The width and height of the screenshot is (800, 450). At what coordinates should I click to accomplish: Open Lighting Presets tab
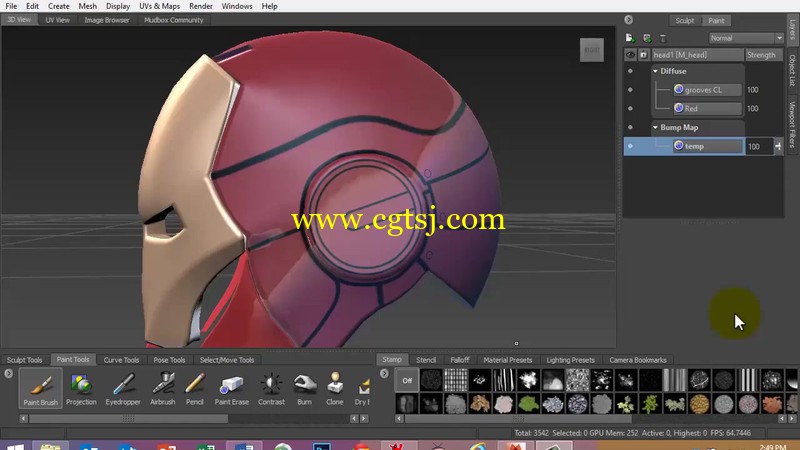[x=570, y=360]
